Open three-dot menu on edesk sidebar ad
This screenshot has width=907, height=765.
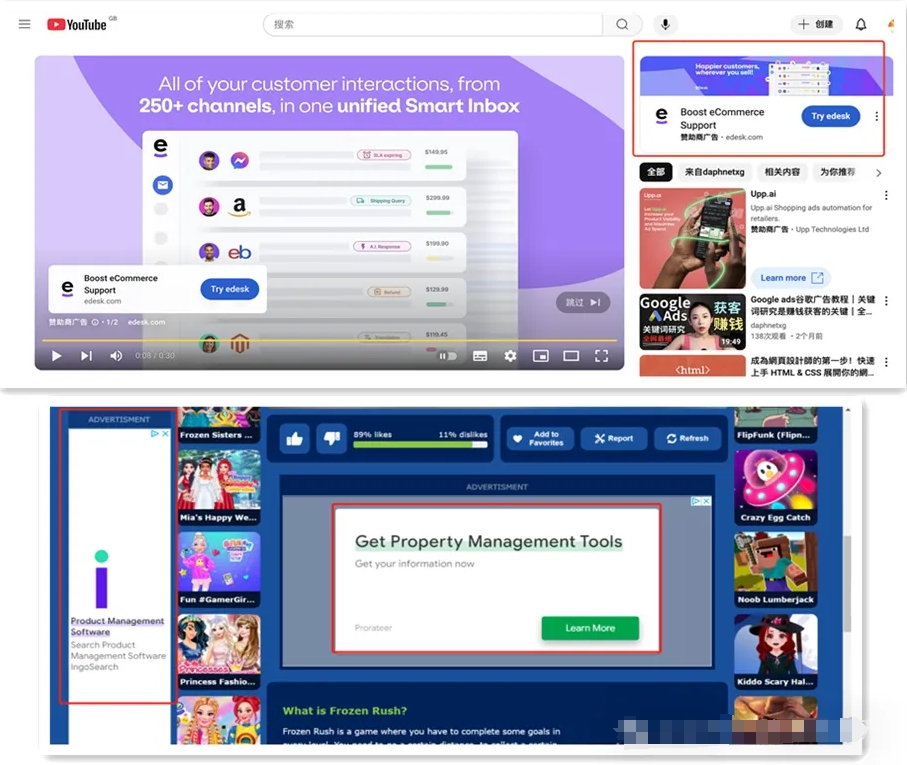877,117
